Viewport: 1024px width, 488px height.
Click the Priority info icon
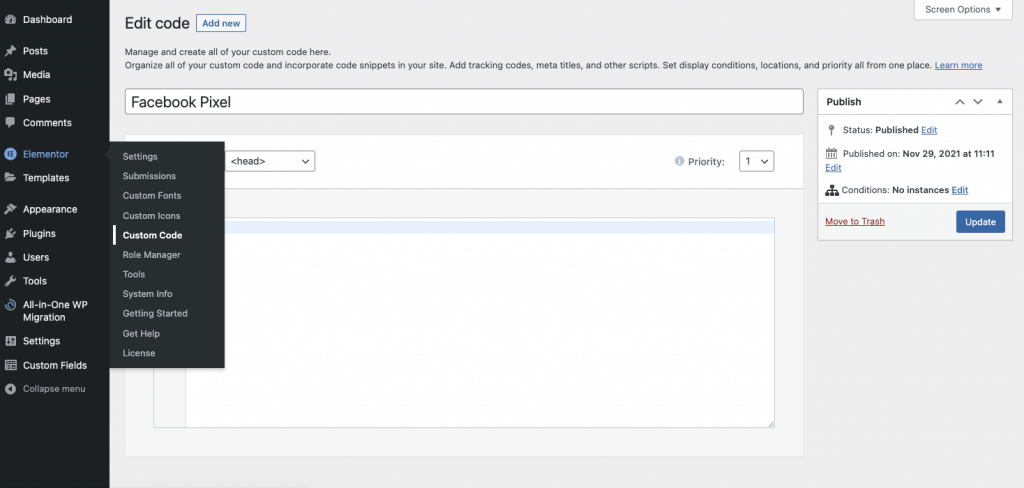[x=680, y=161]
